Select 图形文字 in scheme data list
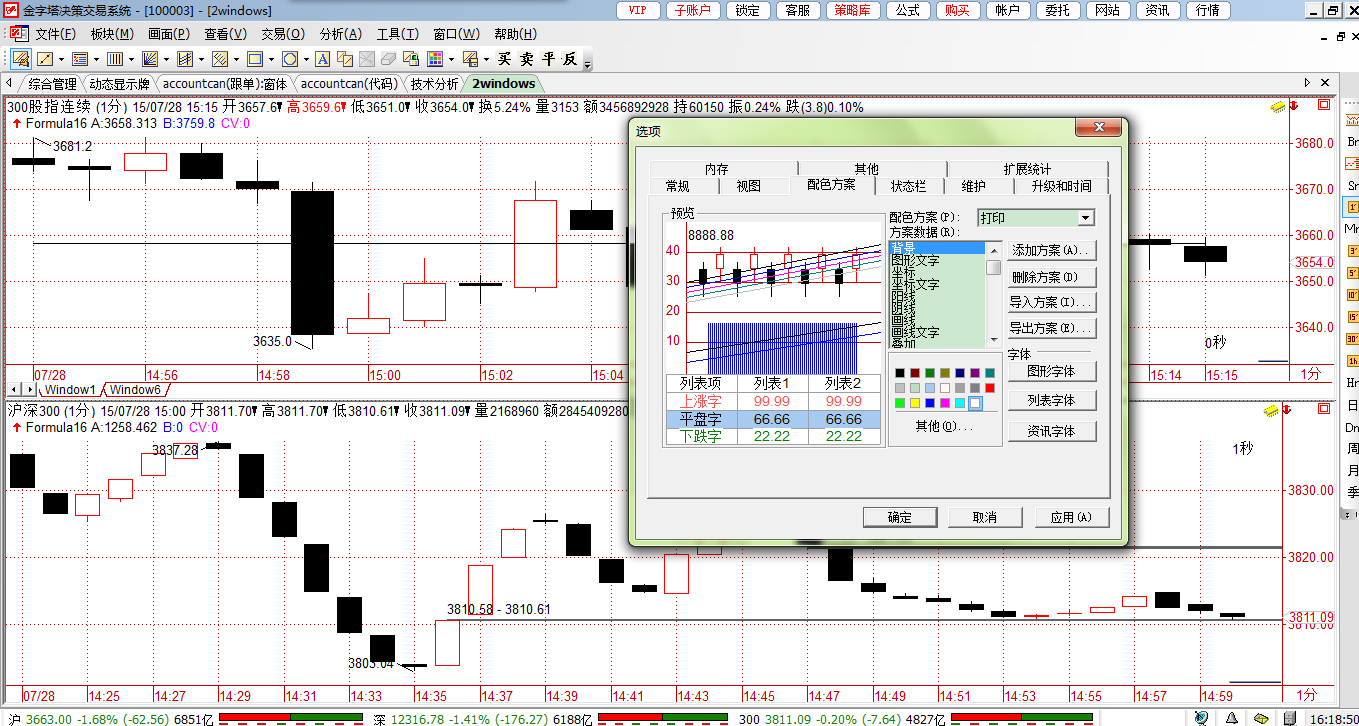Viewport: 1359px width, 726px height. point(915,261)
